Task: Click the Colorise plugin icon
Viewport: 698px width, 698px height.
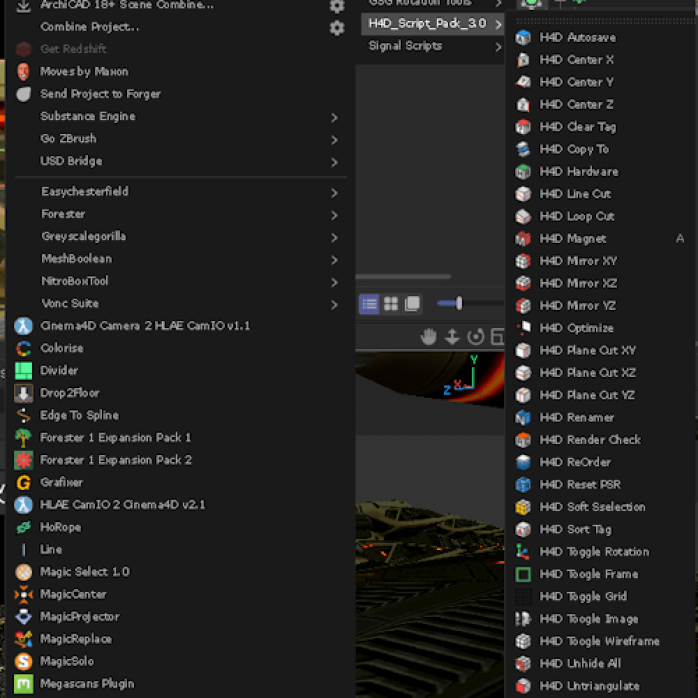Action: (x=24, y=348)
